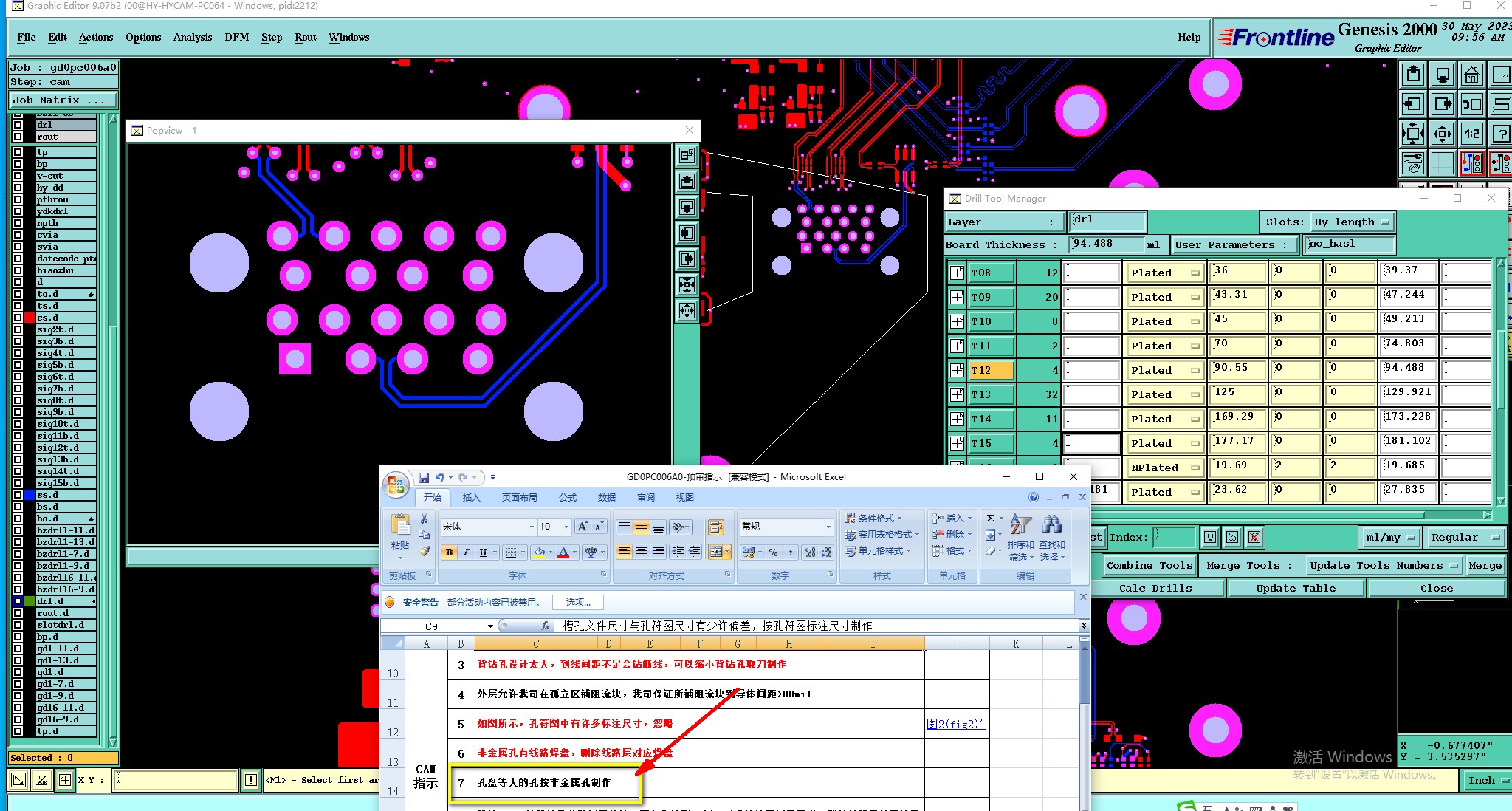
Task: Click Excel Undo icon
Action: (440, 477)
